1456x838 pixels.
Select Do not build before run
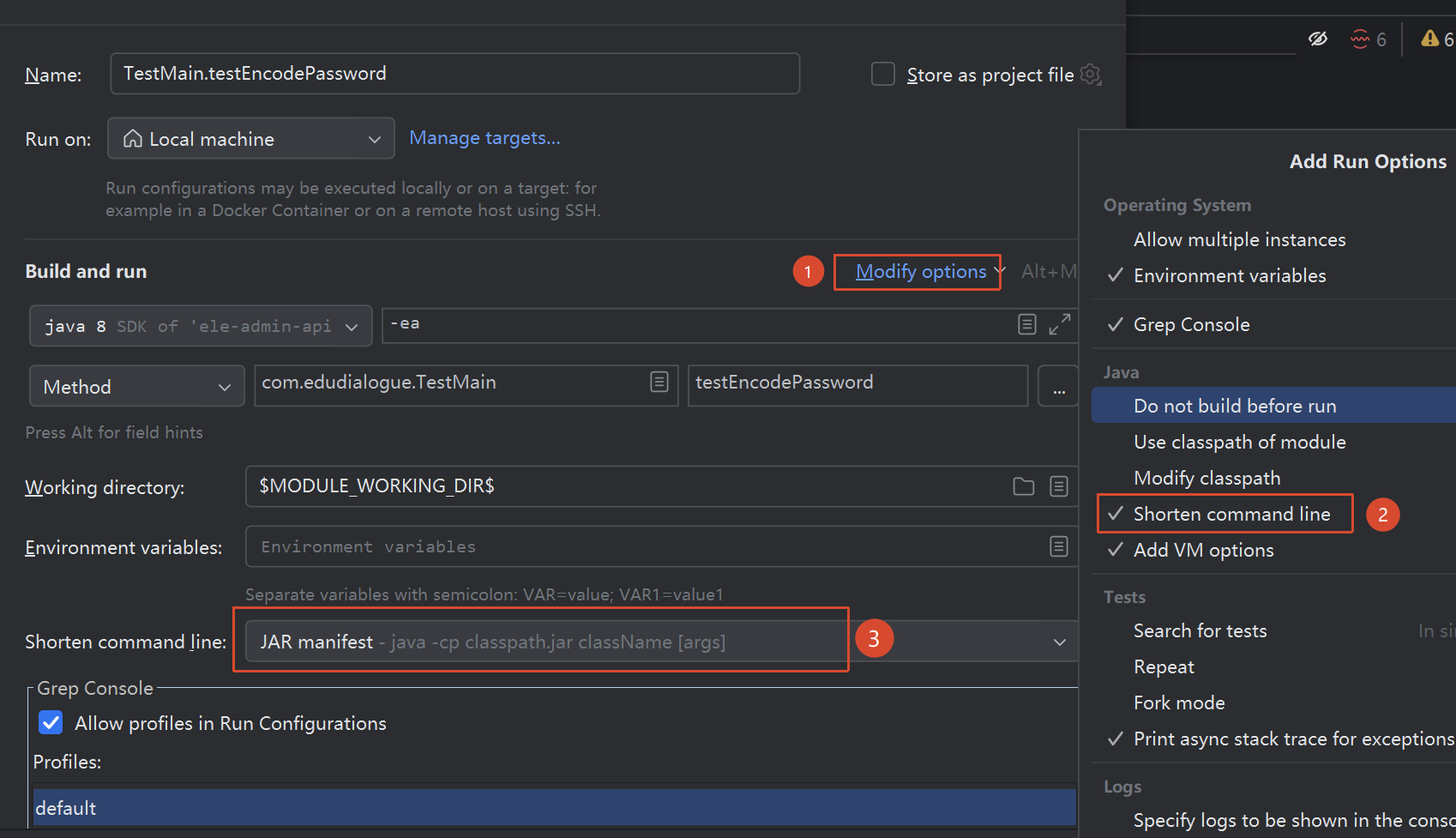click(1273, 406)
